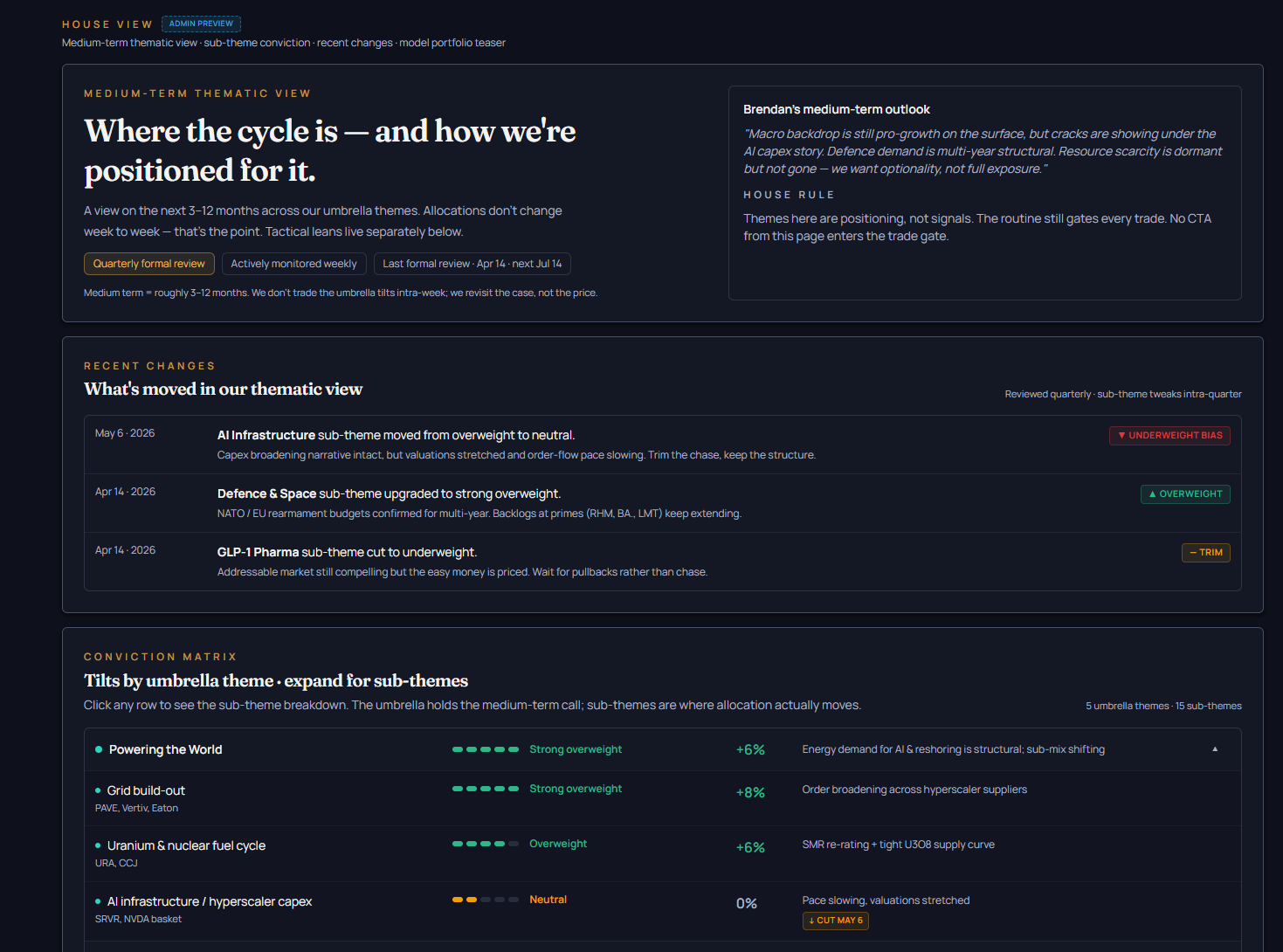Click Brendan's medium-term outlook heading
The image size is (1283, 952).
pyautogui.click(x=837, y=109)
